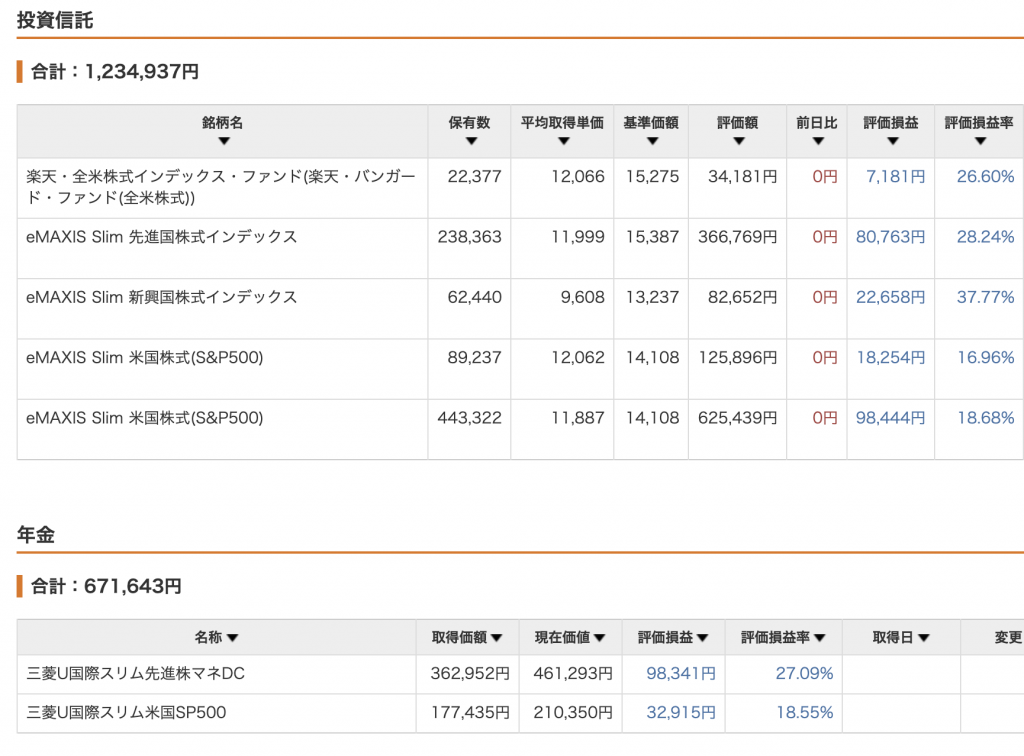
Task: Click 三菱U国際スリム先進株マネDC pension name
Action: (135, 674)
